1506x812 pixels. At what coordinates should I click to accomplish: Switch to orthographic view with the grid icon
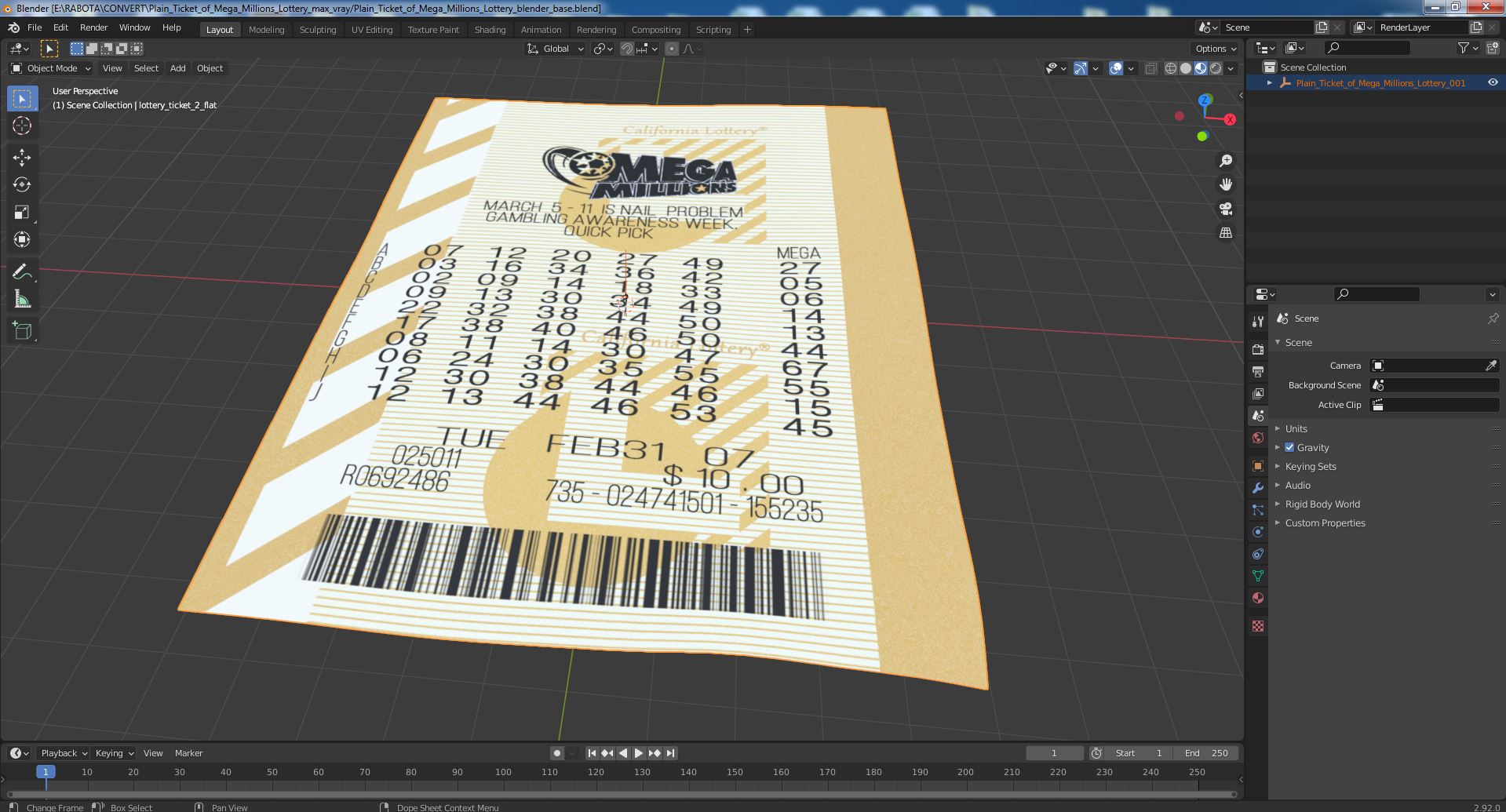1225,233
